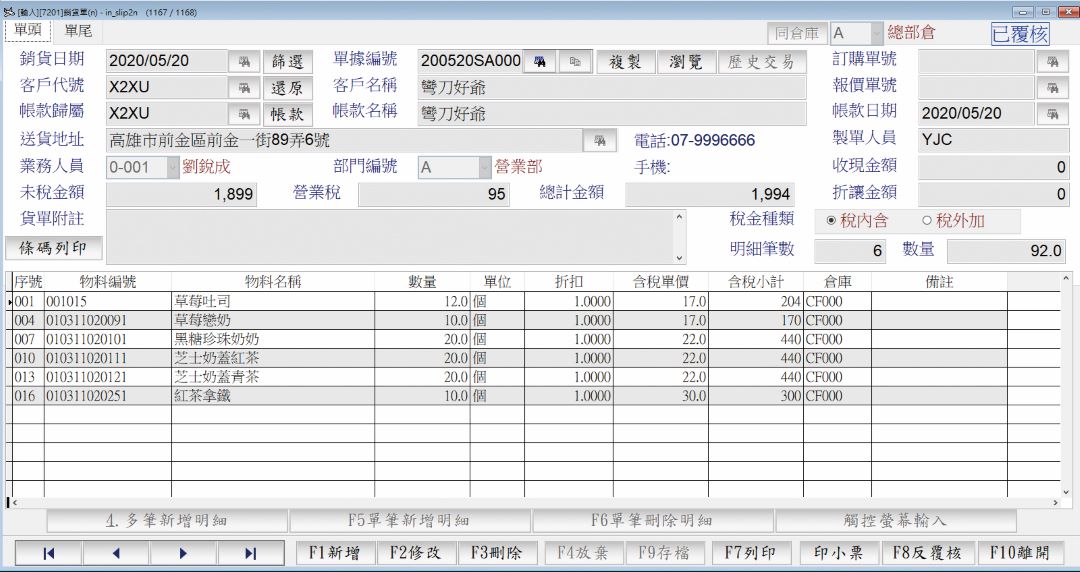Click the notes box scroll-up arrow
The width and height of the screenshot is (1080, 572).
tap(680, 216)
